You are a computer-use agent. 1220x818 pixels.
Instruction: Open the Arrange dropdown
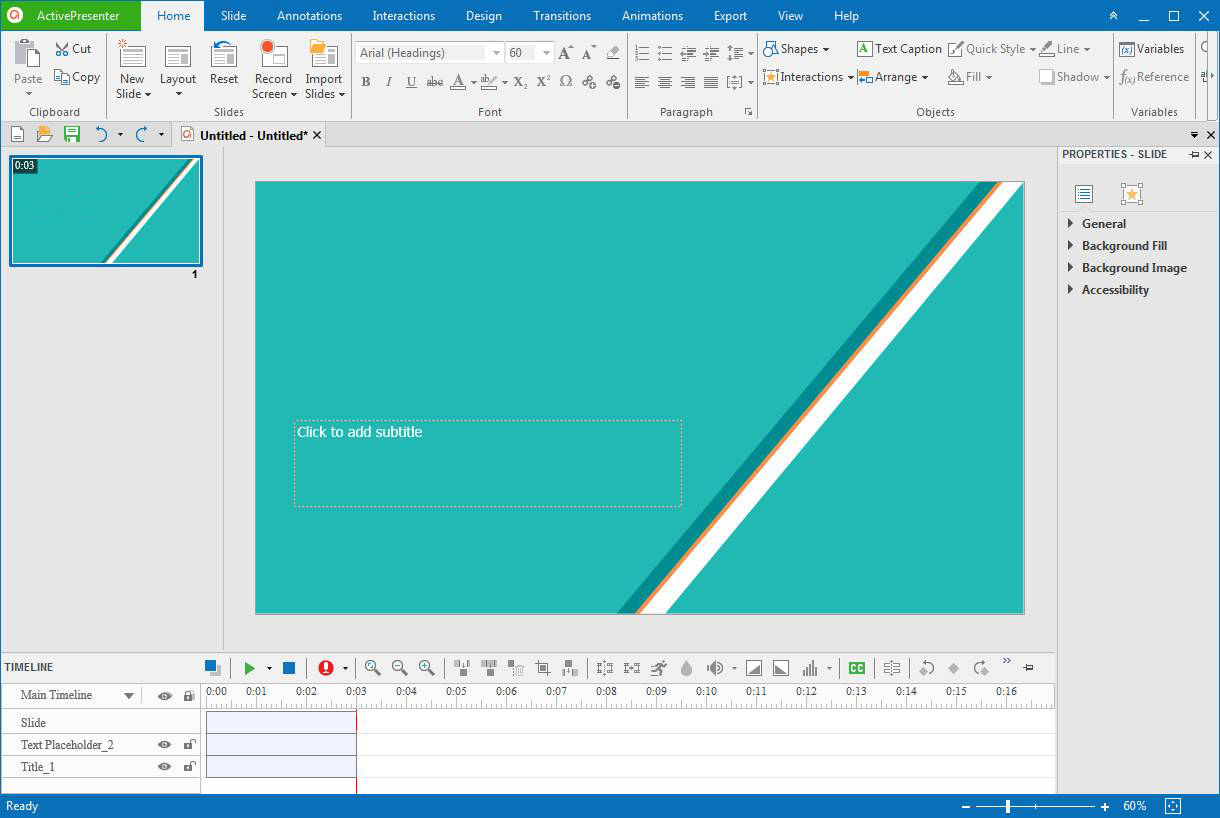893,77
